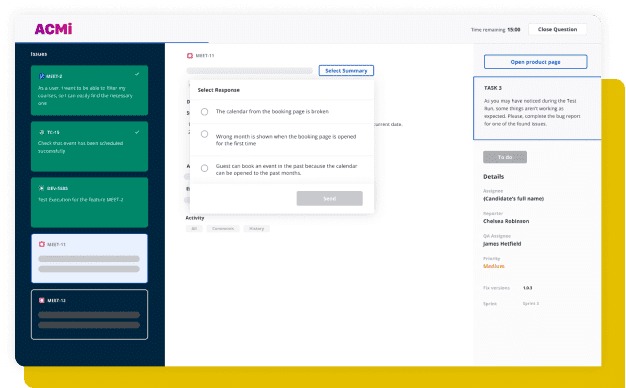The width and height of the screenshot is (626, 388).
Task: Open the To do status dropdown
Action: tap(505, 157)
